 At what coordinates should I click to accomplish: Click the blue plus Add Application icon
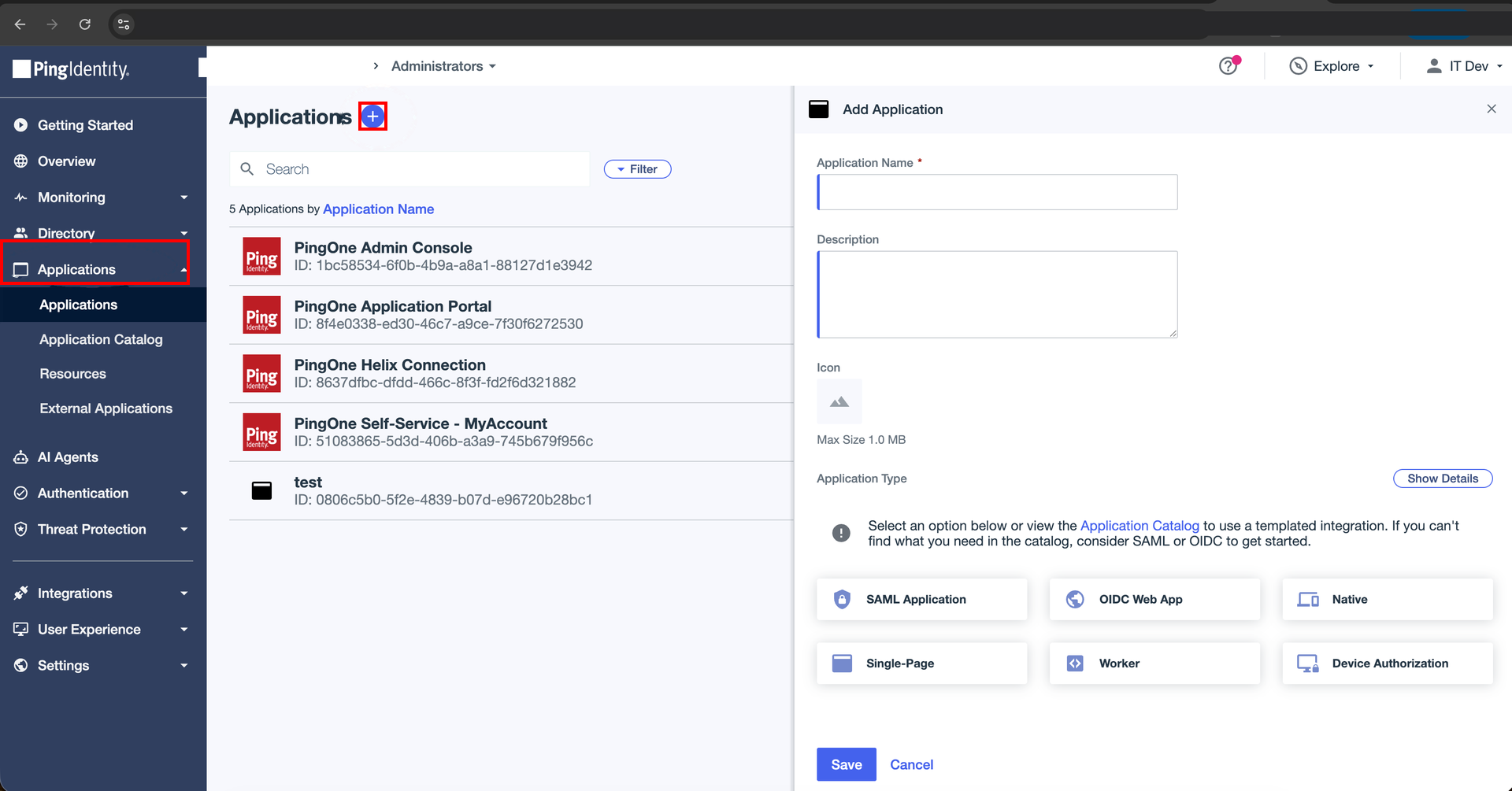coord(372,116)
